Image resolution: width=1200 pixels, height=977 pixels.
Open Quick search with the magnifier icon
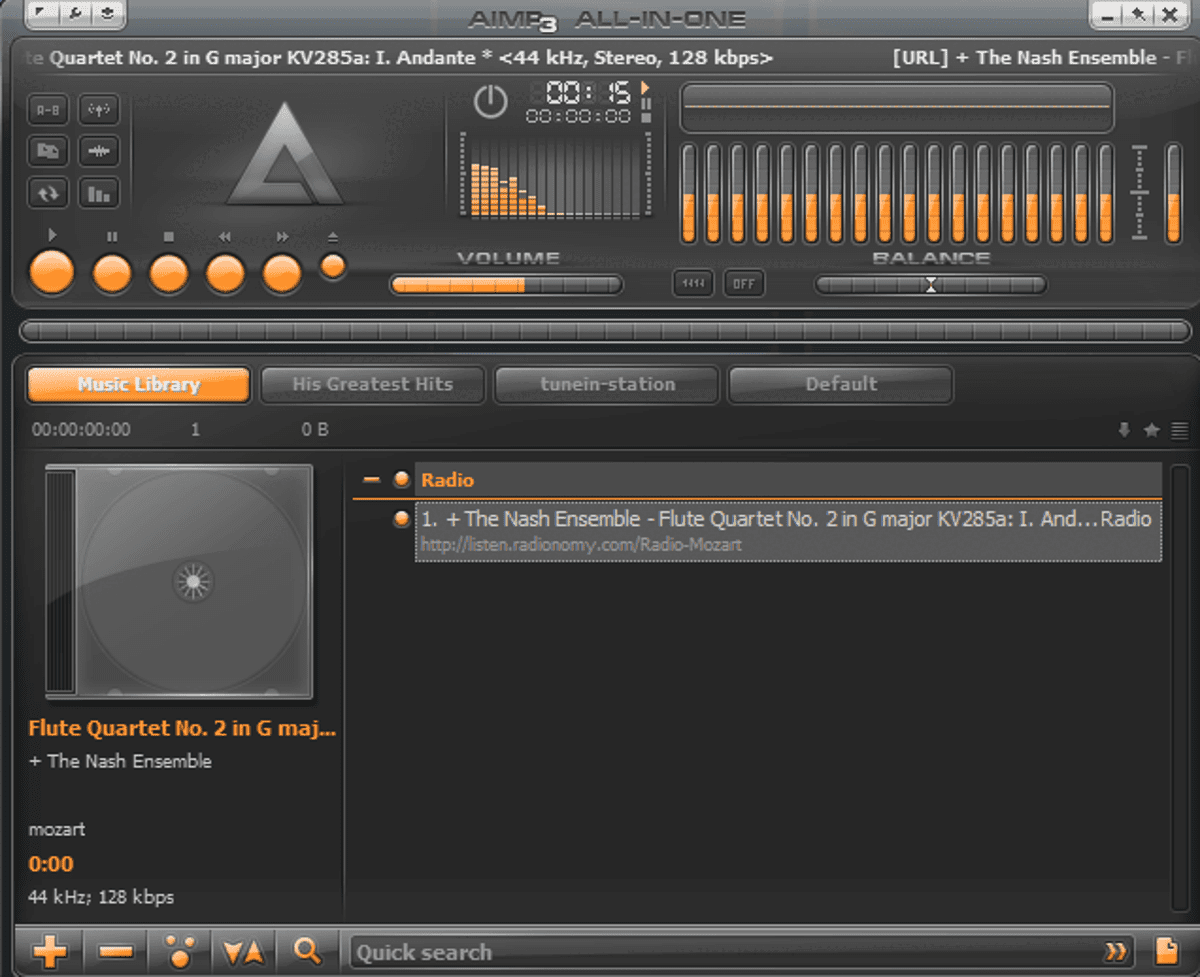309,951
